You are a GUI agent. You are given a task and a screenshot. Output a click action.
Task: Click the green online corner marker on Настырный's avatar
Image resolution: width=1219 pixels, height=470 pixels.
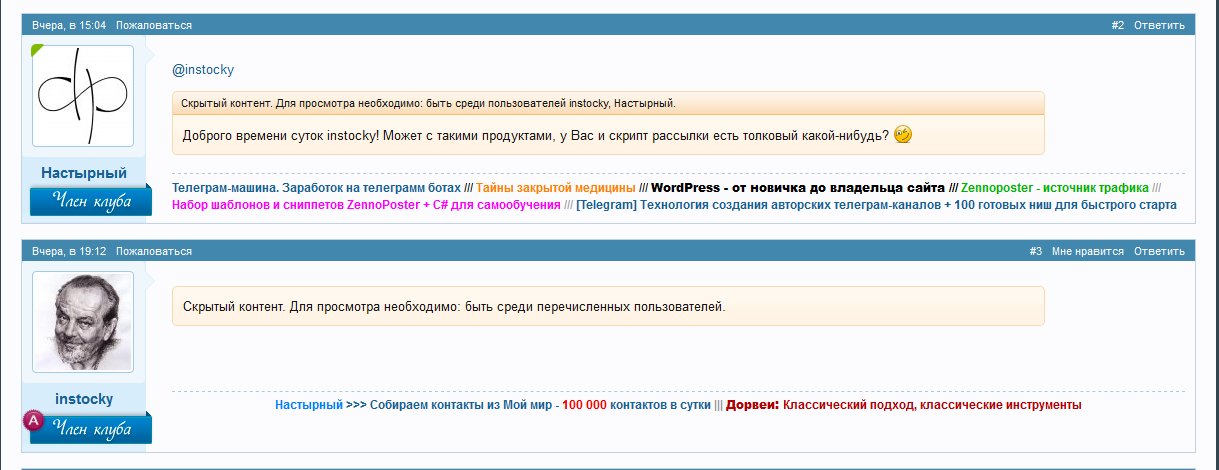coord(37,50)
